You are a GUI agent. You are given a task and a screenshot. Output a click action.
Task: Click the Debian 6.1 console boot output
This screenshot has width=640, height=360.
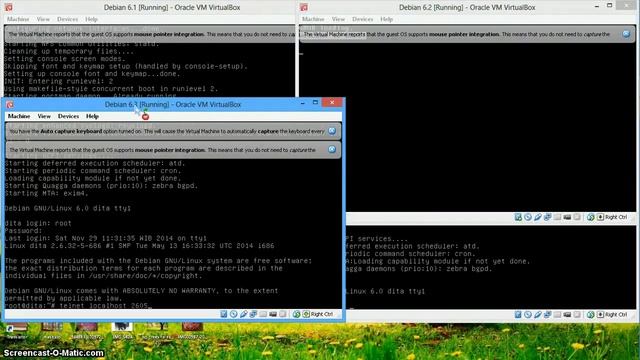click(149, 69)
